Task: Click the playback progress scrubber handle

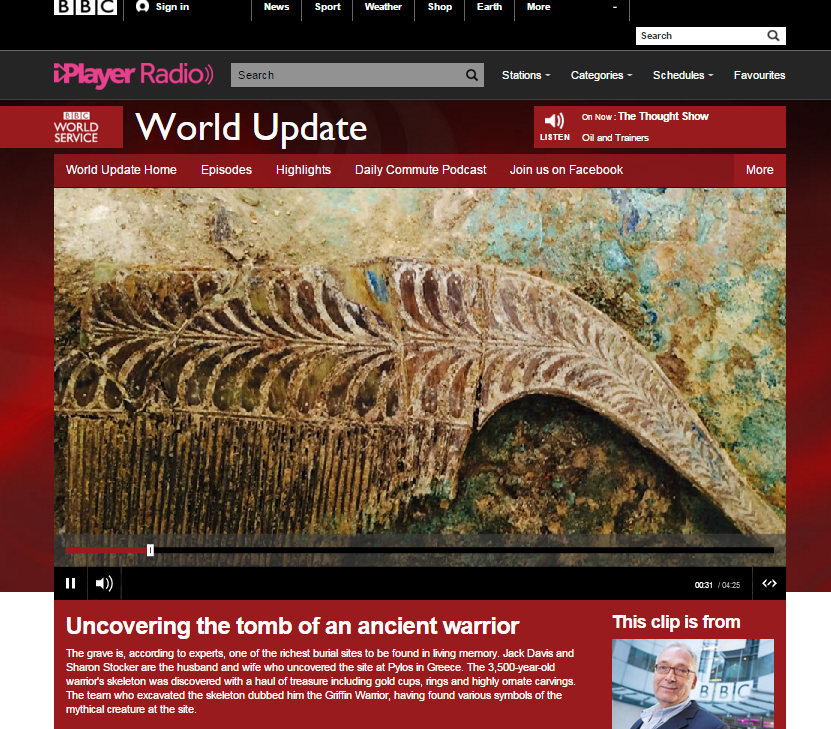Action: tap(151, 550)
